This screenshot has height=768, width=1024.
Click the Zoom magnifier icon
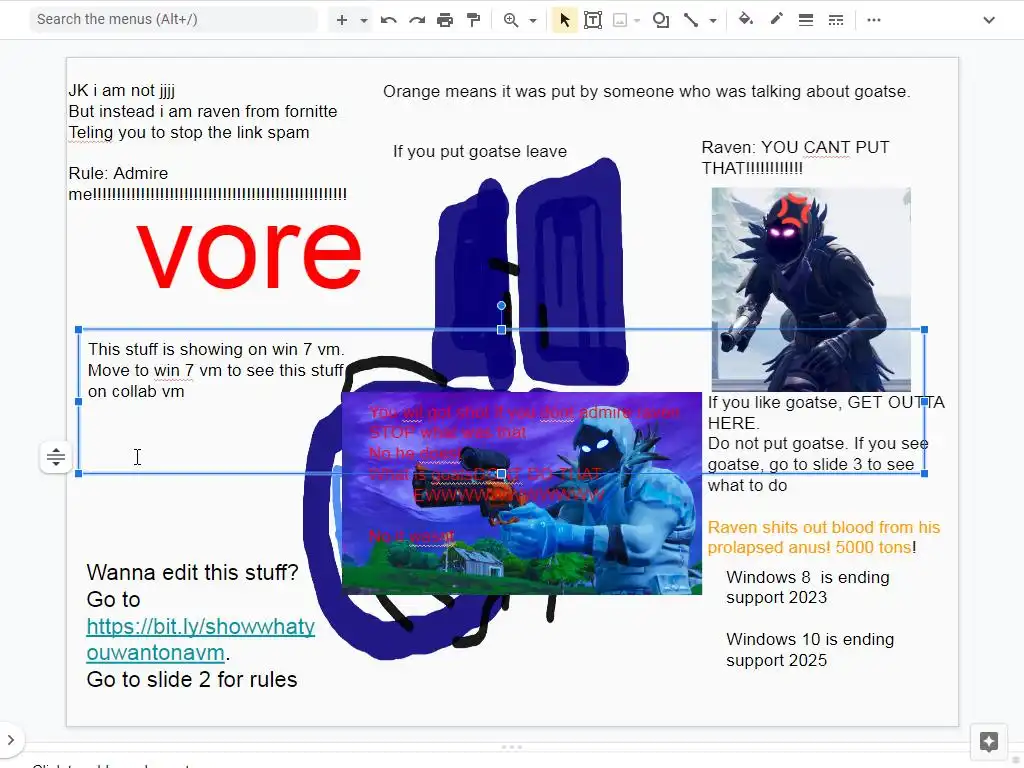(x=511, y=20)
